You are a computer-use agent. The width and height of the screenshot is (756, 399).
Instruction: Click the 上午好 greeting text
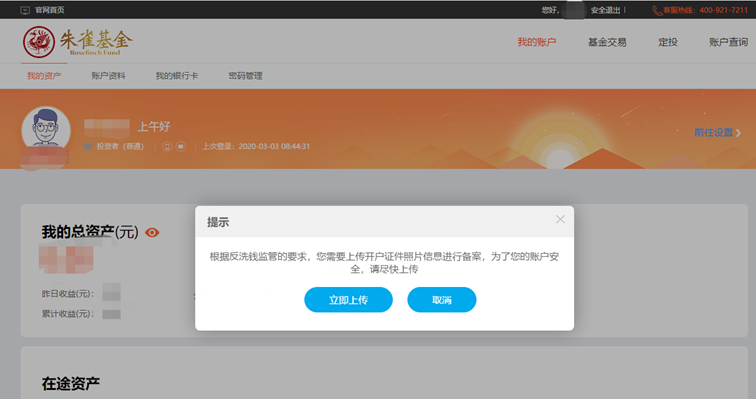154,127
